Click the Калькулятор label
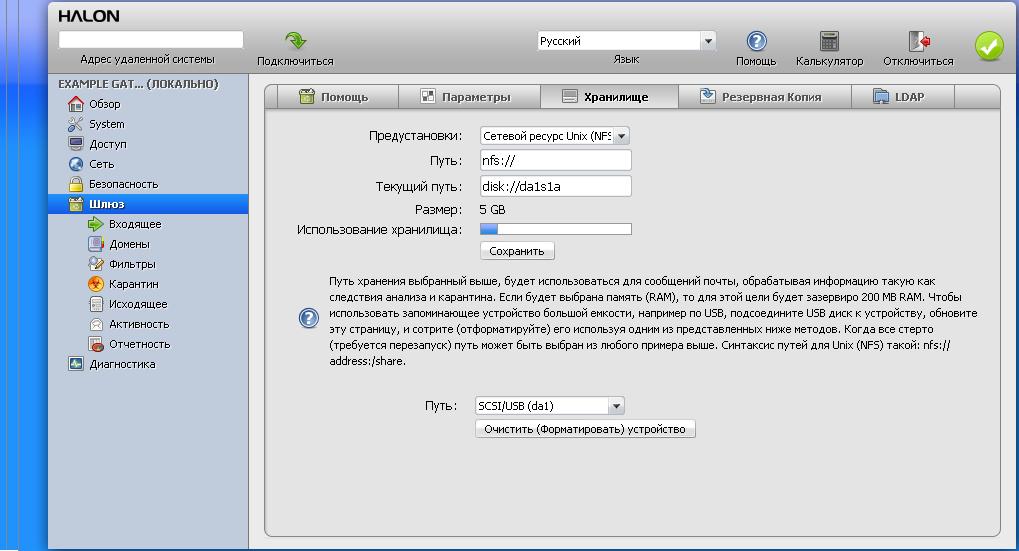This screenshot has height=551, width=1019. (x=829, y=61)
